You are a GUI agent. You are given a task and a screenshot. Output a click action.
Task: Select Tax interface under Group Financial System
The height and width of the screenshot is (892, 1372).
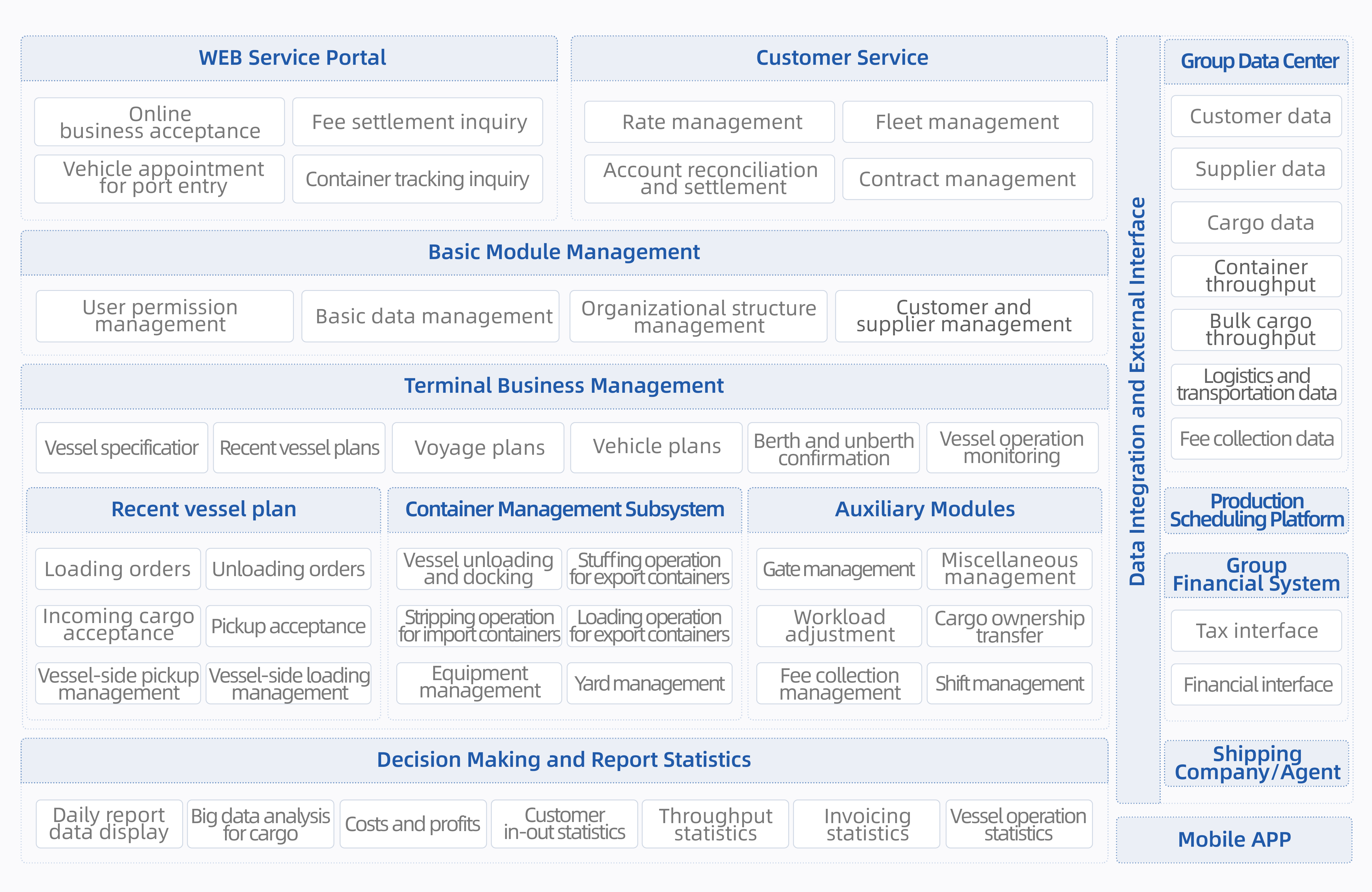click(1257, 631)
